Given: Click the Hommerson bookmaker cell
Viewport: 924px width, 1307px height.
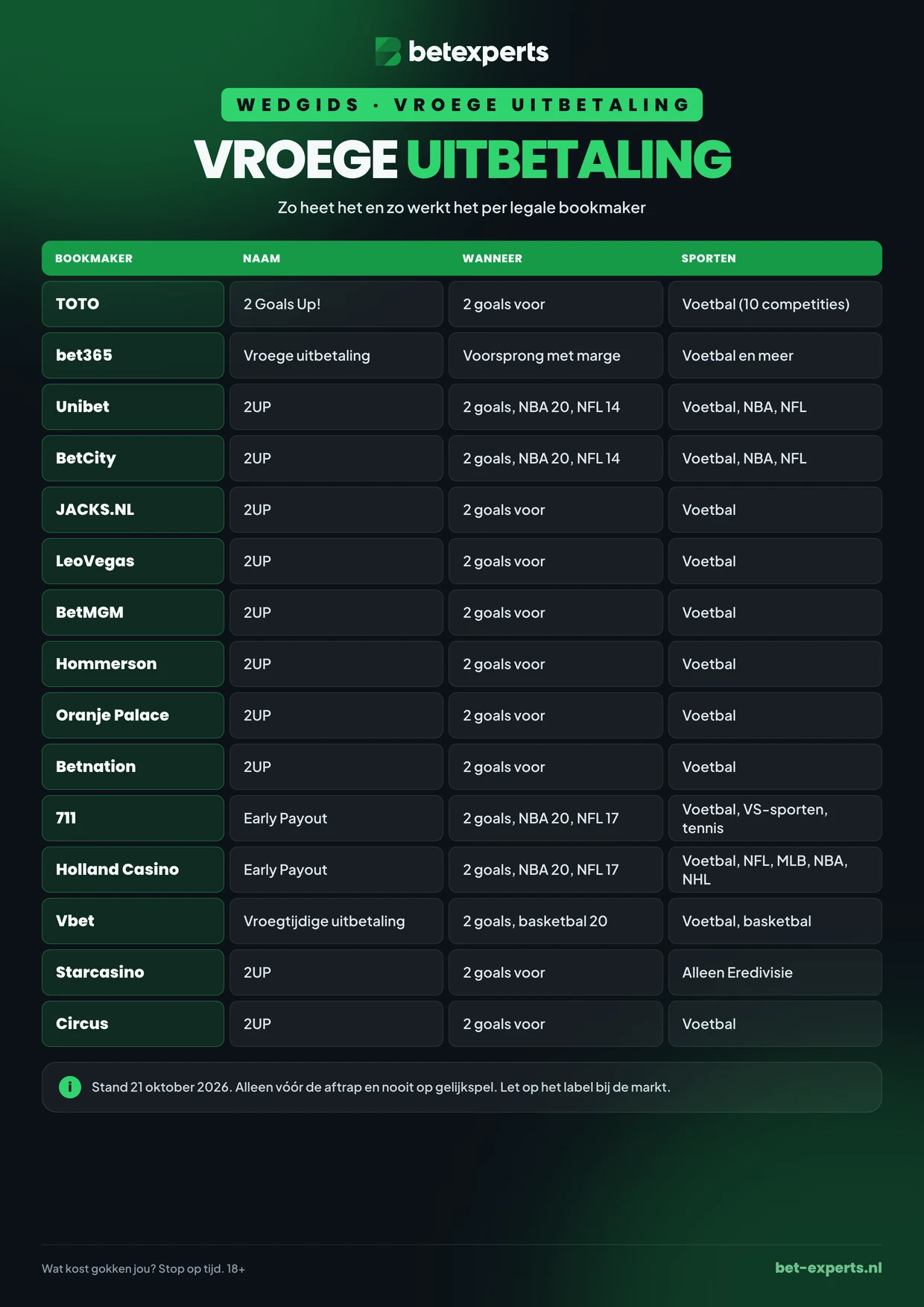Looking at the screenshot, I should (x=133, y=664).
